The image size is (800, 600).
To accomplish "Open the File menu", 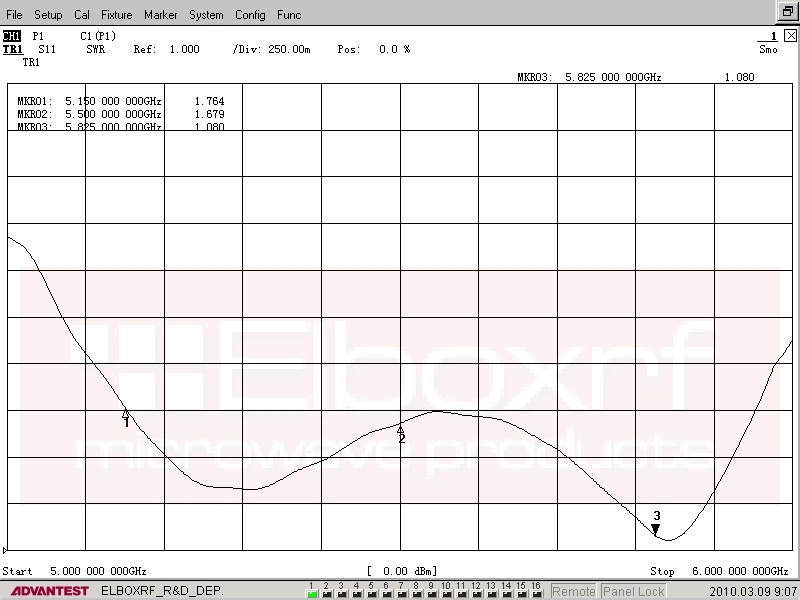I will (15, 15).
